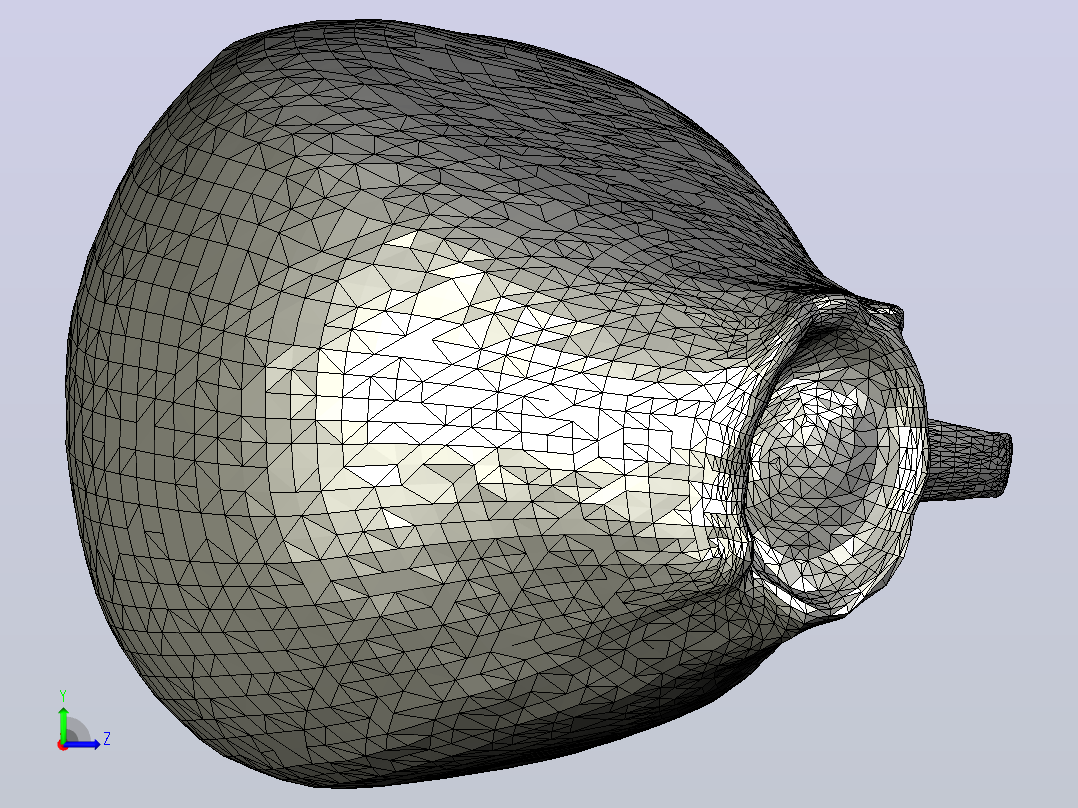1078x808 pixels.
Task: Click the blue Z axis arrow of the triad
Action: click(83, 744)
